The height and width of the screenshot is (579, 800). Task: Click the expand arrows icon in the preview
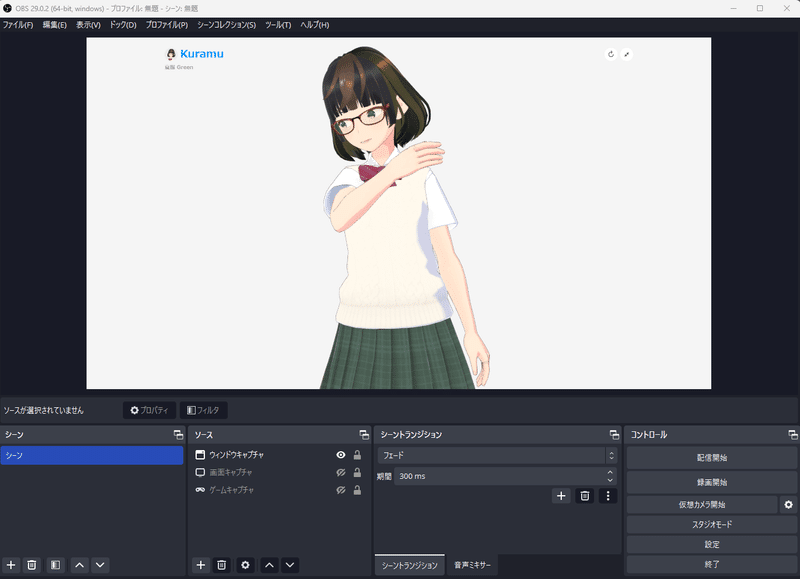pyautogui.click(x=627, y=54)
